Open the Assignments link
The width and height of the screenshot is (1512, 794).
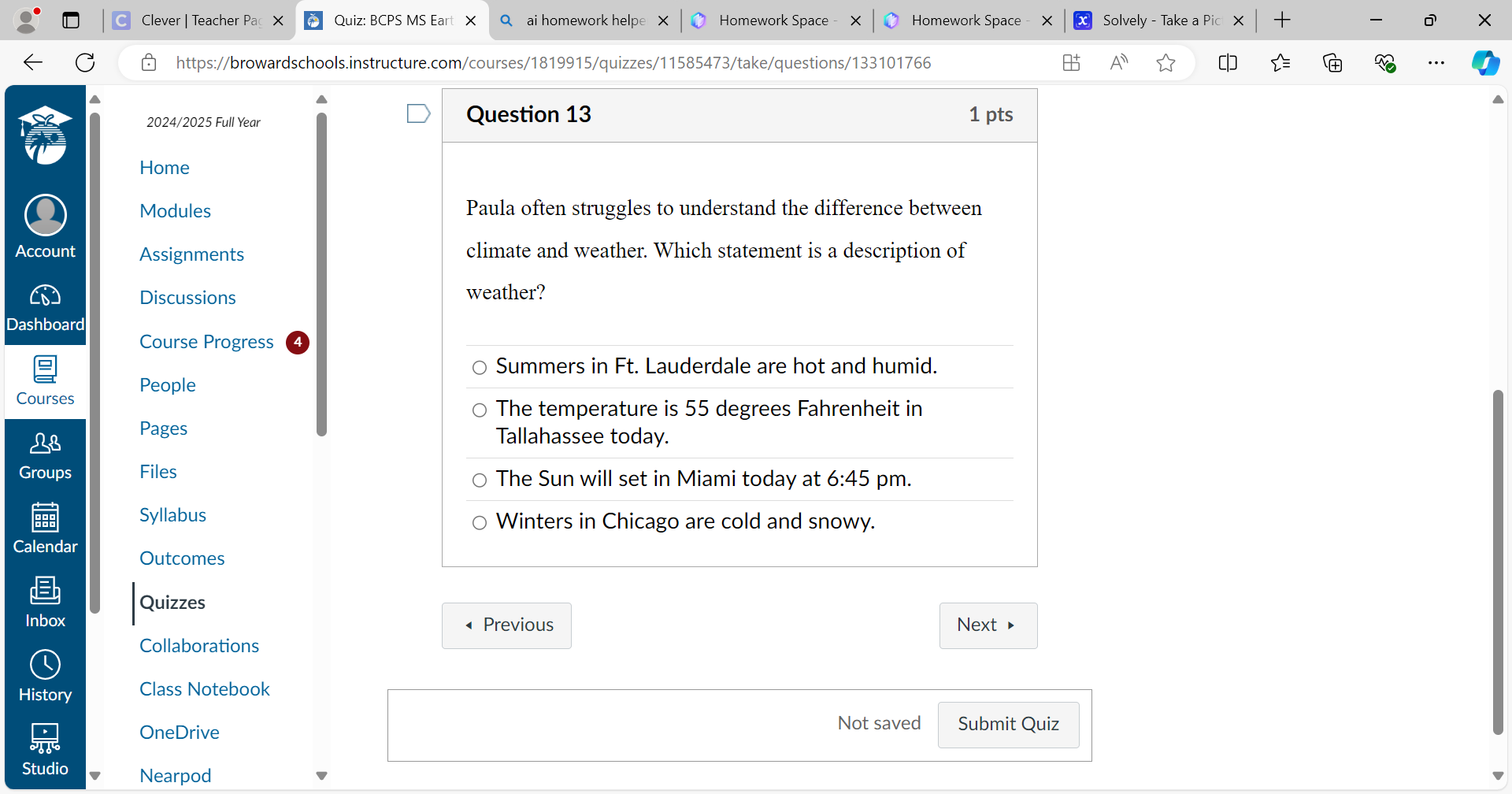coord(191,254)
